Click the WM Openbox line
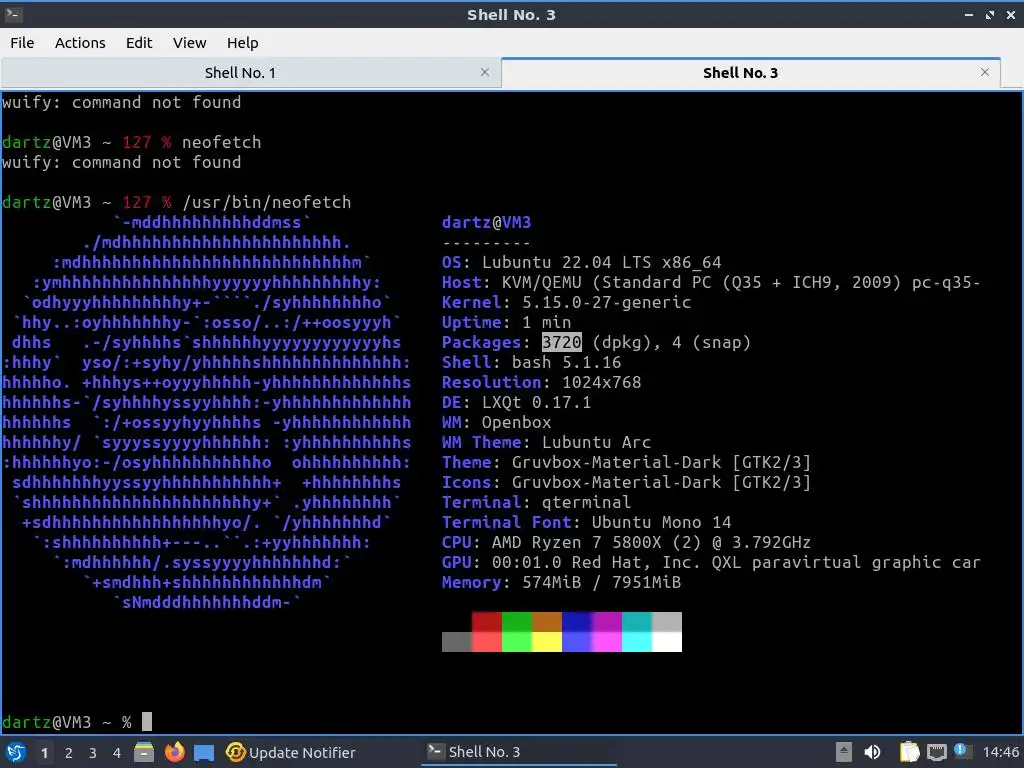Screen dimensions: 1024x768 click(496, 423)
